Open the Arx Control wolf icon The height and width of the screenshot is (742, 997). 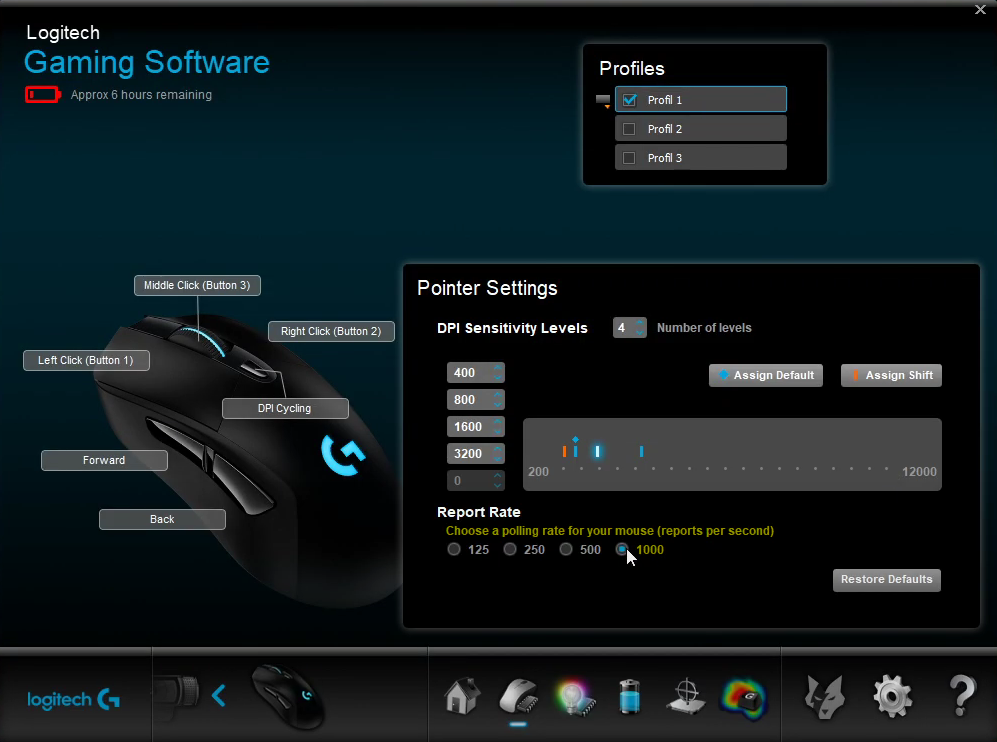[x=825, y=697]
